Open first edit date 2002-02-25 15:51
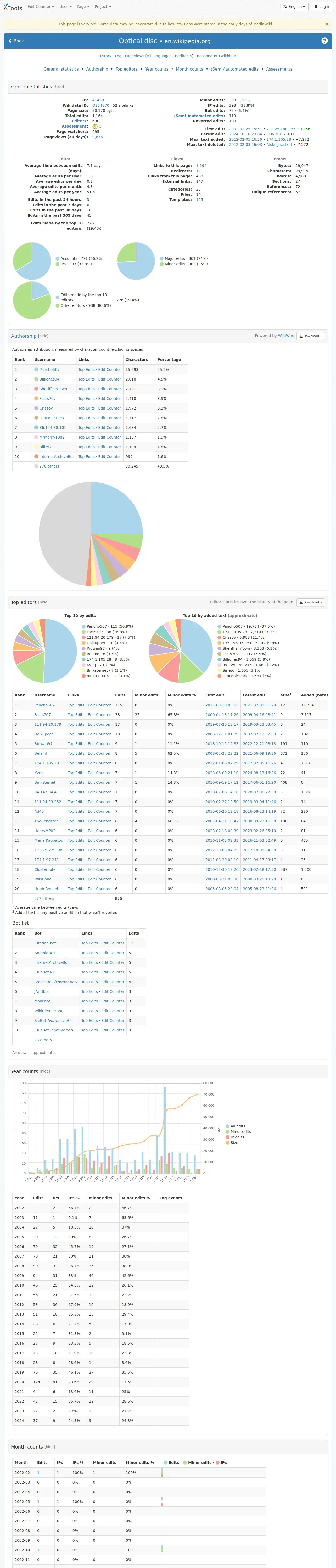 tap(245, 129)
